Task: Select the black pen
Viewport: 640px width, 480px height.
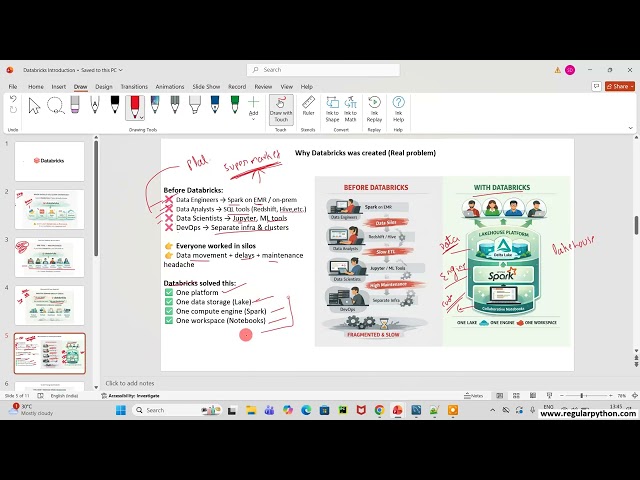Action: 115,104
